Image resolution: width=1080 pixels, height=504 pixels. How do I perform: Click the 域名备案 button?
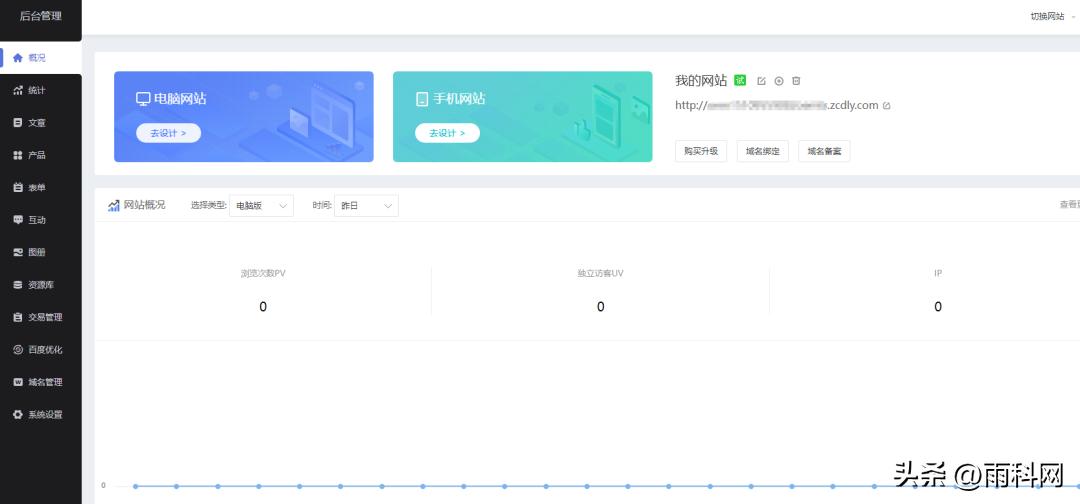pos(824,151)
